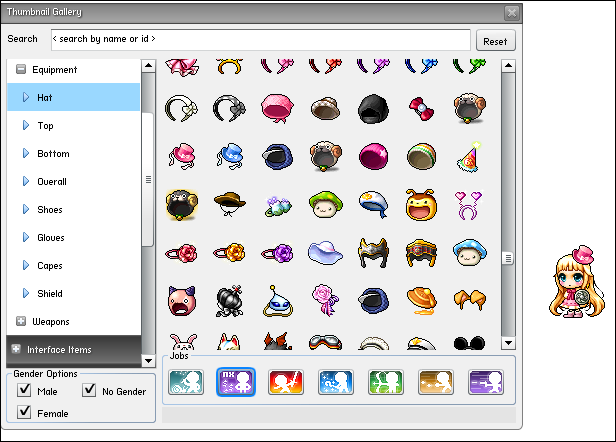Filter by the purple pirate job icon
This screenshot has width=616, height=442.
point(486,382)
